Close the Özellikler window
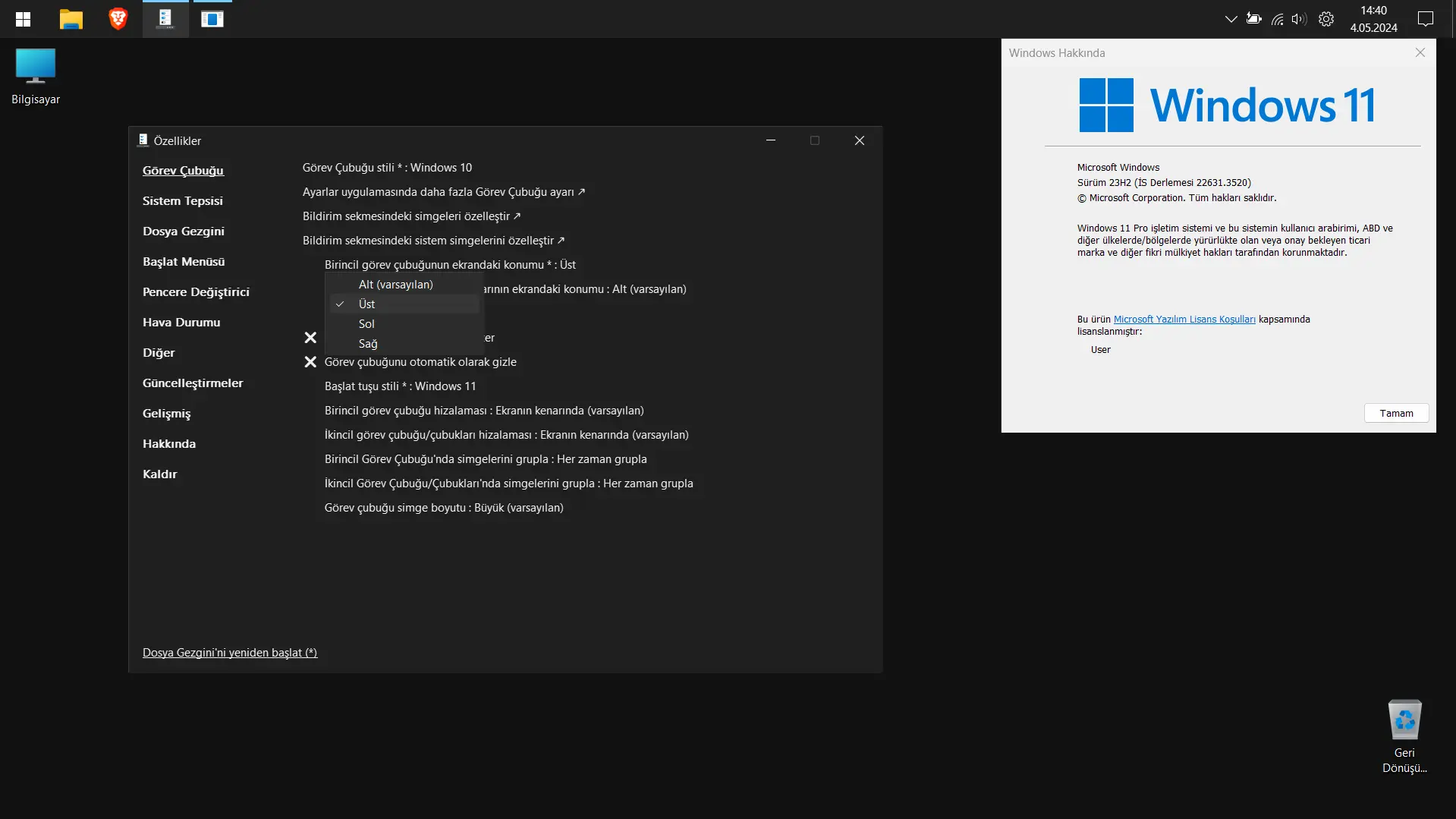 click(x=860, y=140)
